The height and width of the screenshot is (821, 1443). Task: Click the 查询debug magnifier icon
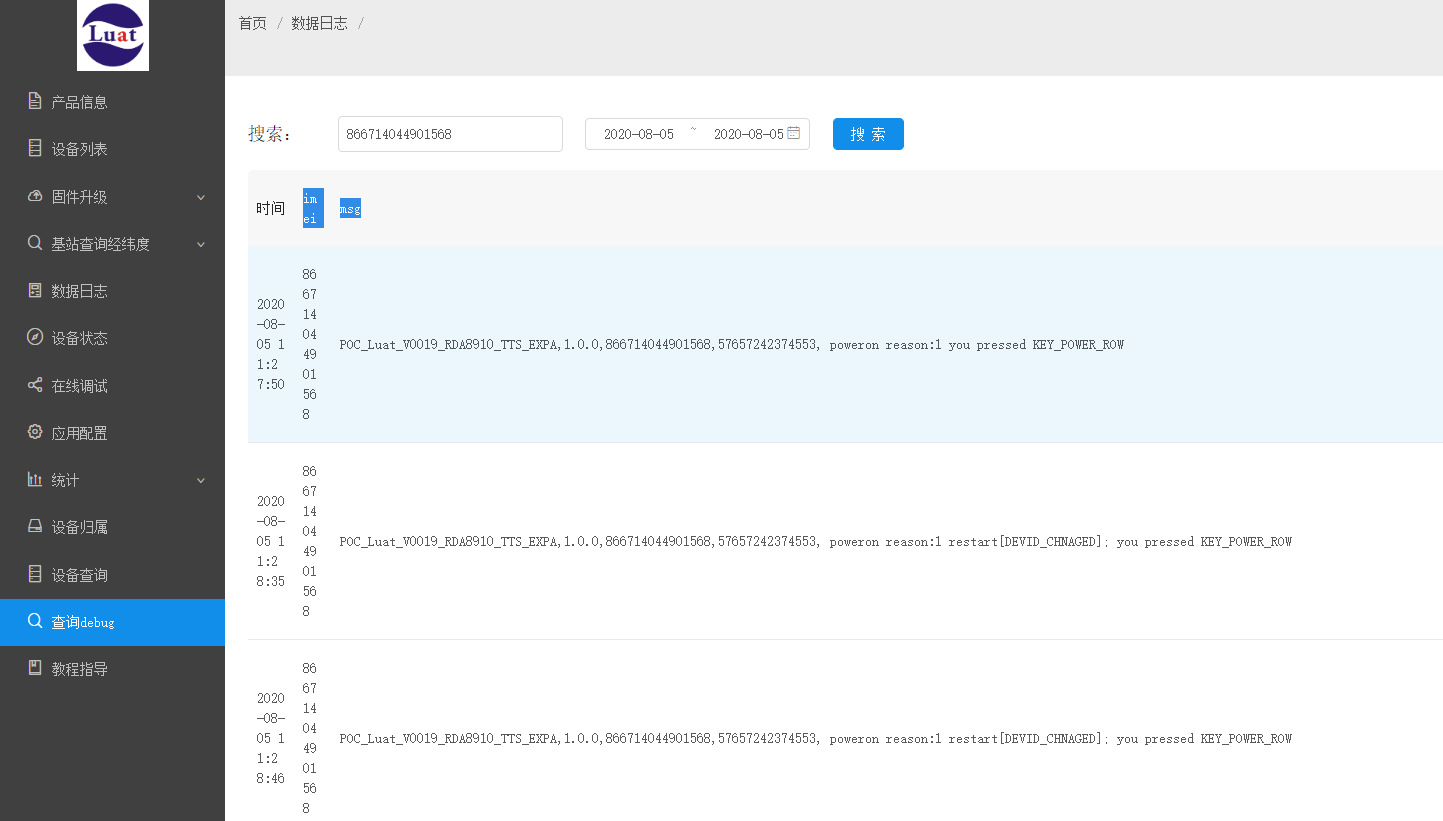coord(35,621)
